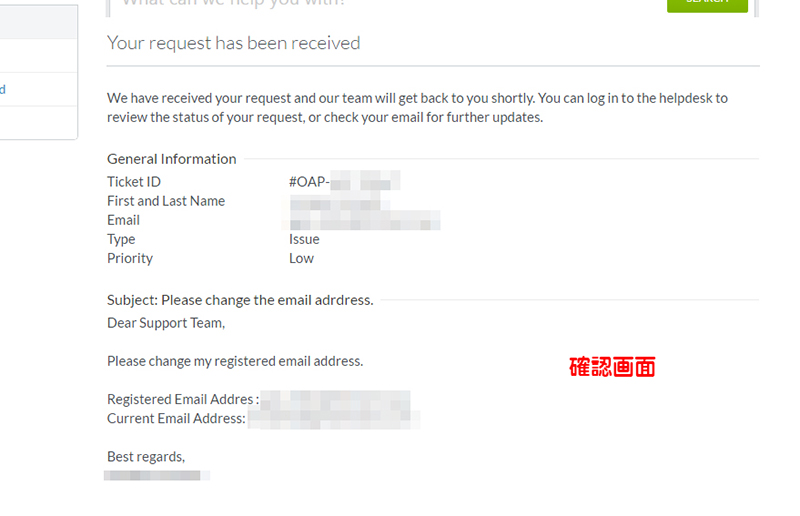800x516 pixels.
Task: Click the Subject line about changing the email
Action: point(240,299)
